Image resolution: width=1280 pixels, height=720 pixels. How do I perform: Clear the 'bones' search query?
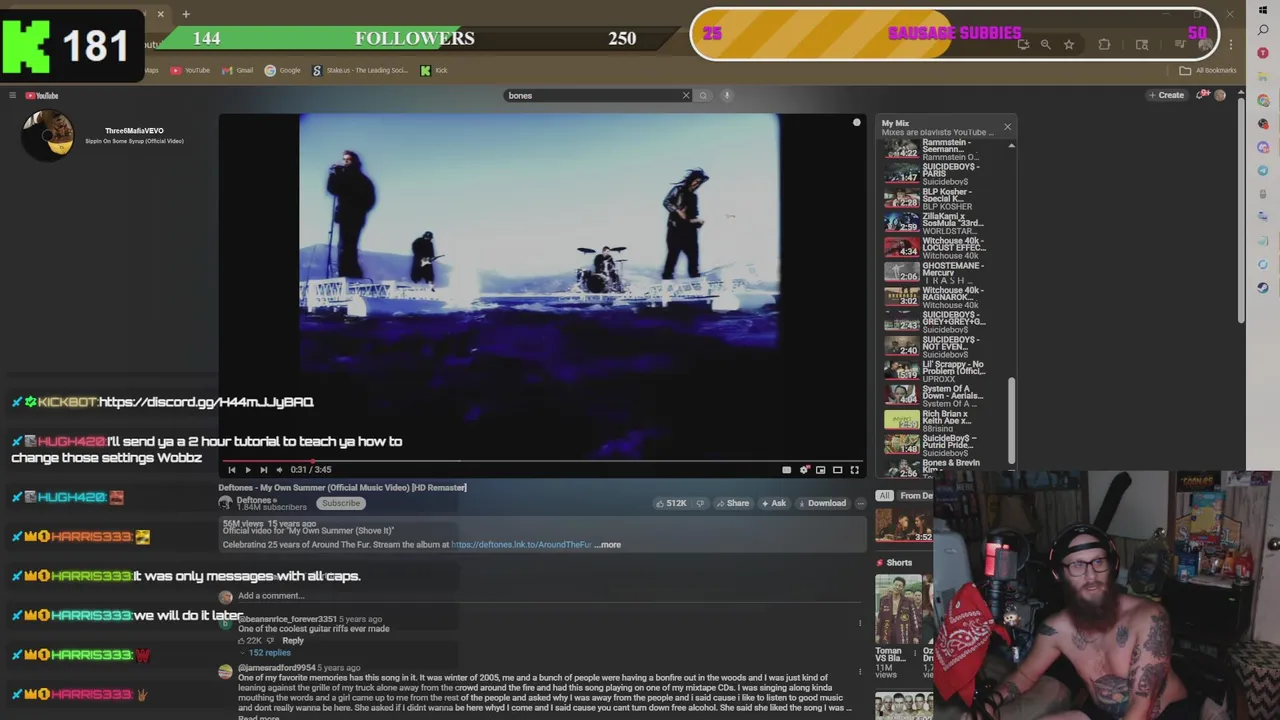[x=686, y=96]
